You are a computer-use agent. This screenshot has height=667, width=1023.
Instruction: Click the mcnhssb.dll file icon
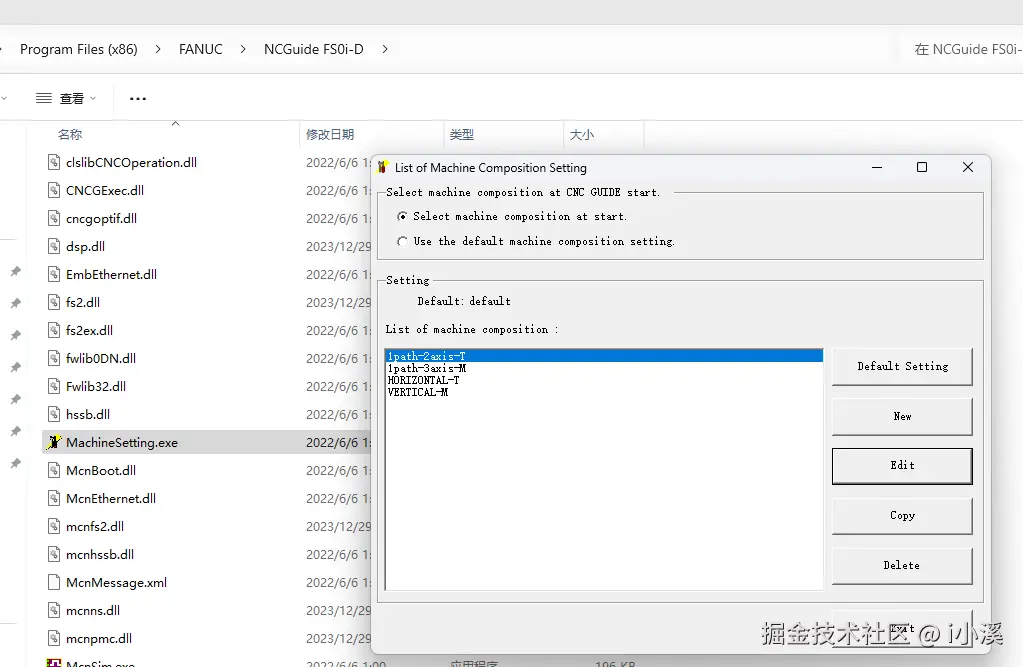(54, 555)
